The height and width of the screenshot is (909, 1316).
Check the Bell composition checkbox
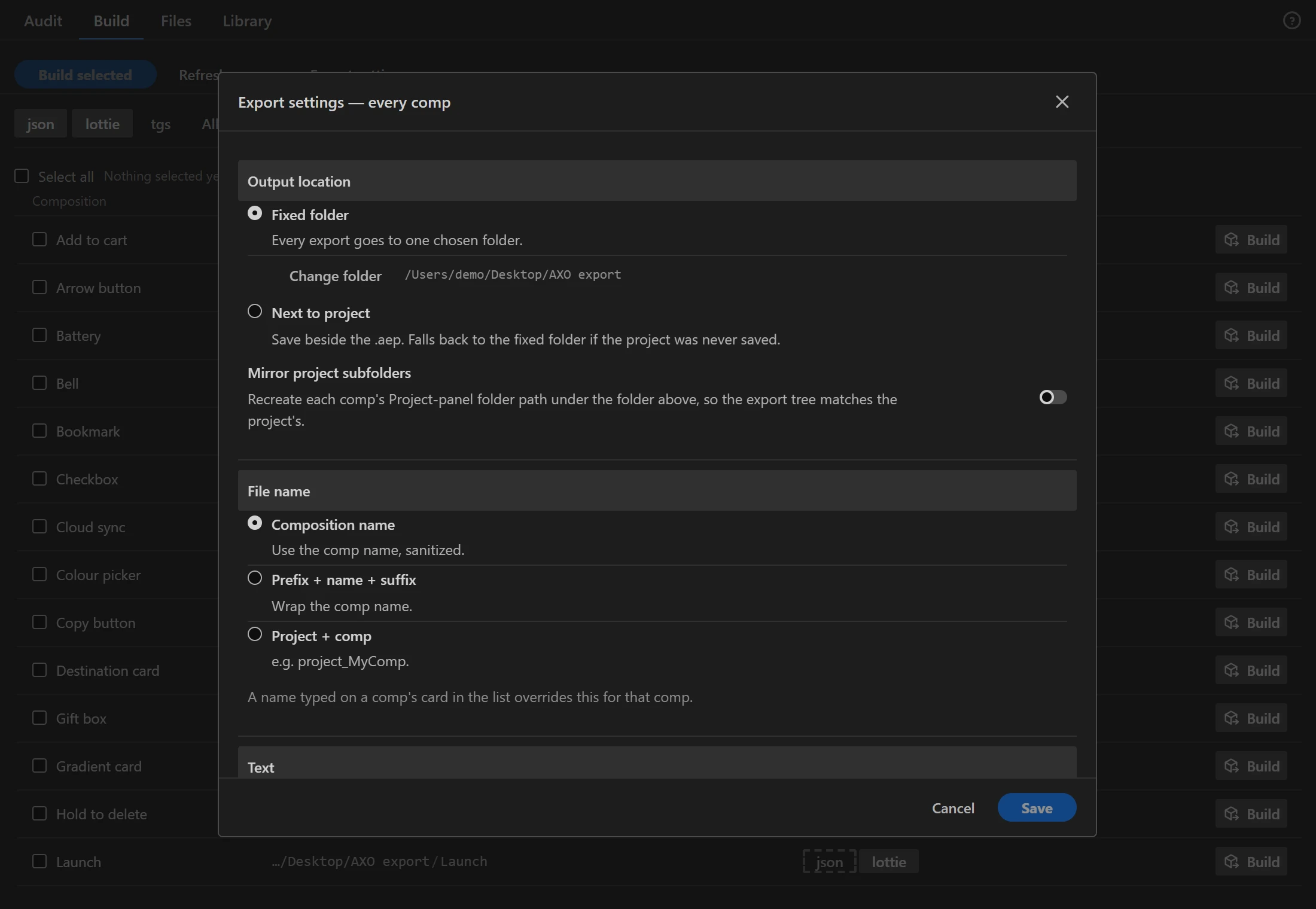click(x=39, y=383)
